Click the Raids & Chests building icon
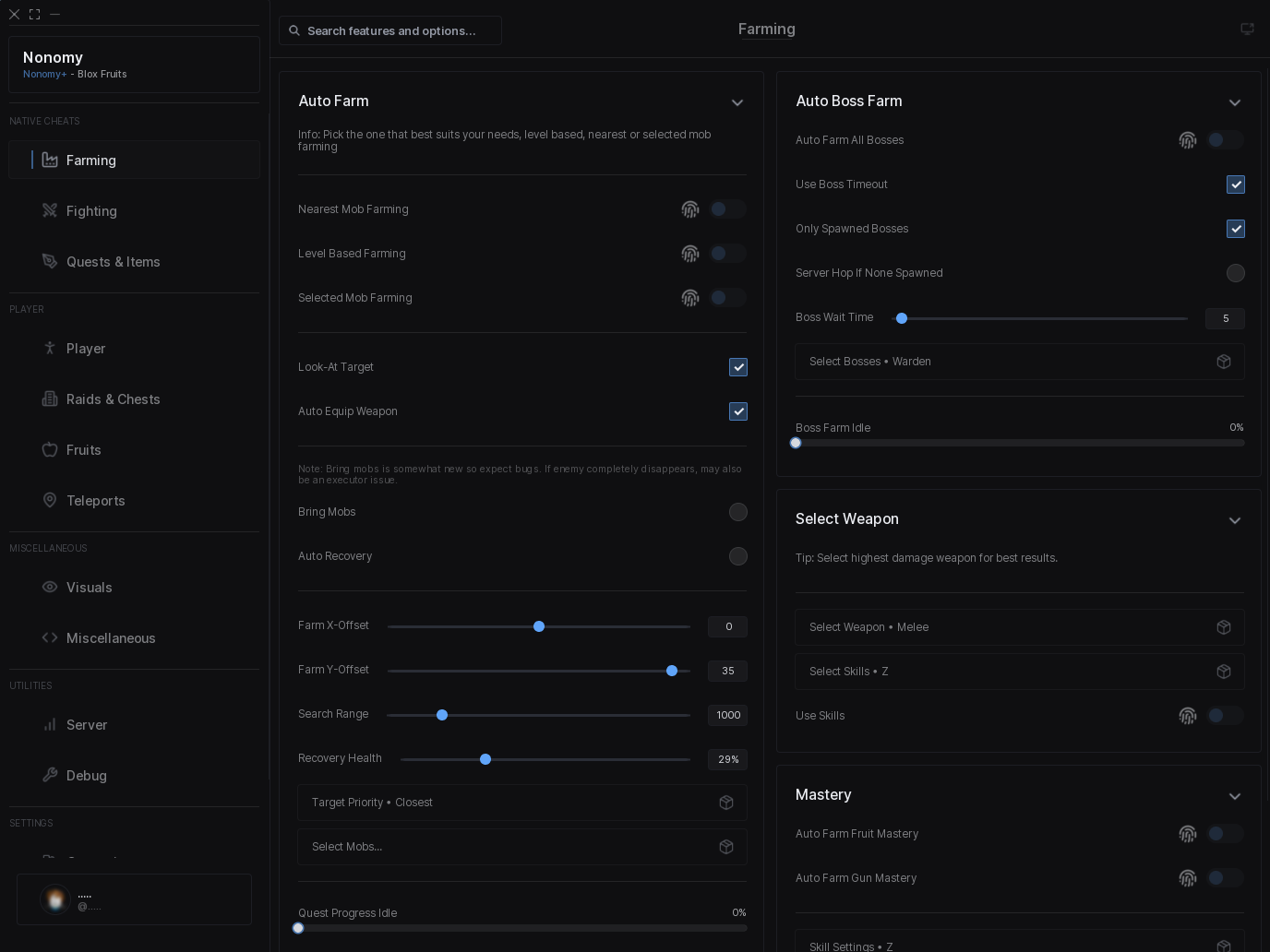This screenshot has width=1270, height=952. pyautogui.click(x=50, y=399)
